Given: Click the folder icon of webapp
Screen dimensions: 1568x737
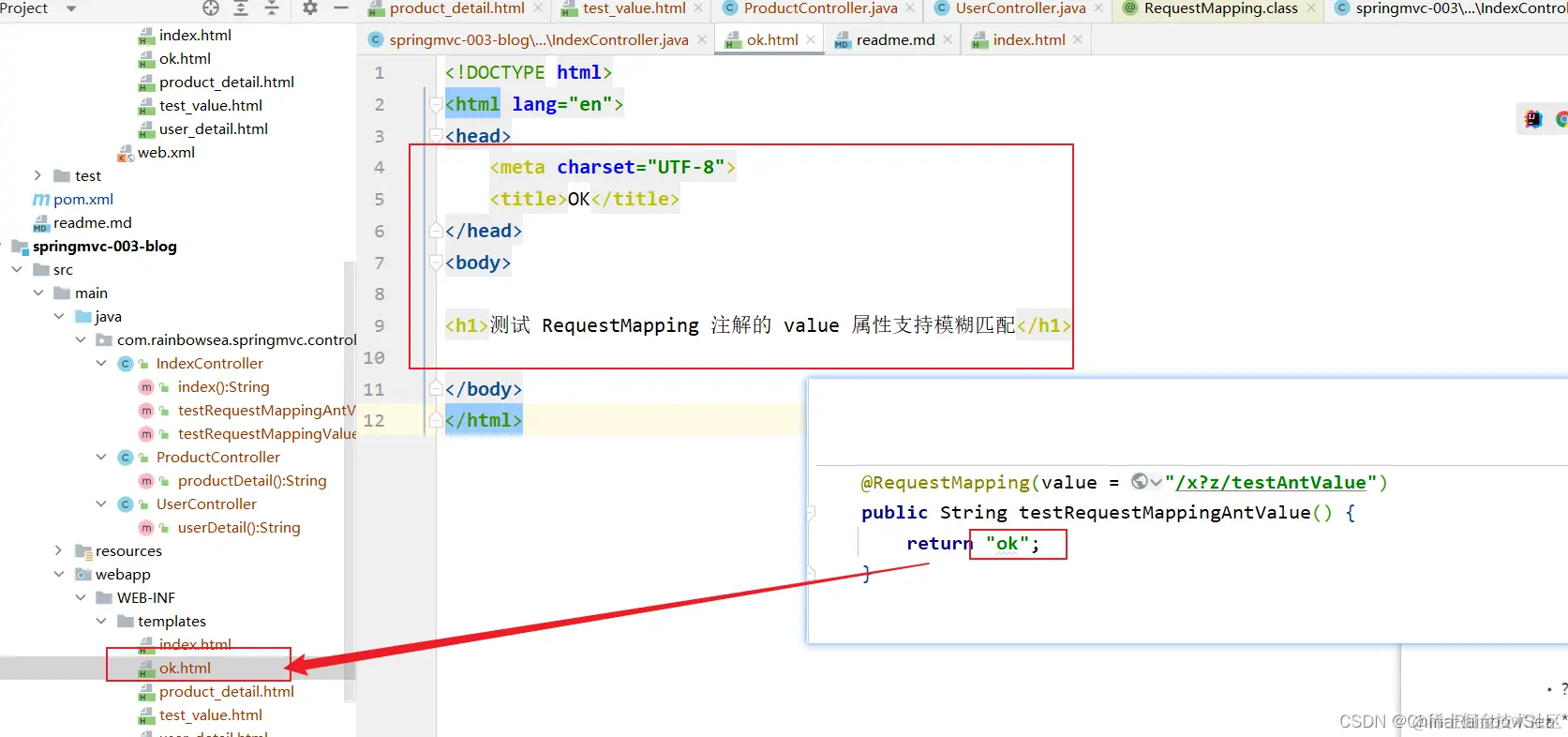Looking at the screenshot, I should pos(83,575).
